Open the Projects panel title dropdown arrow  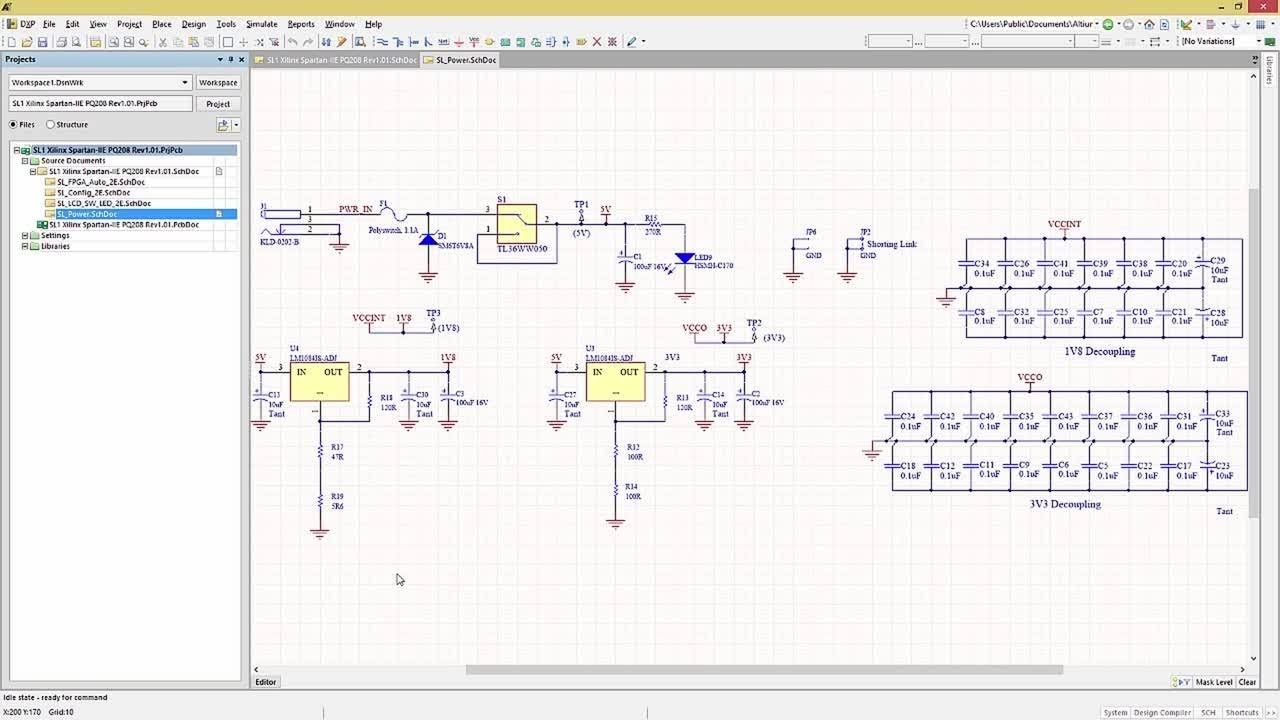[218, 59]
